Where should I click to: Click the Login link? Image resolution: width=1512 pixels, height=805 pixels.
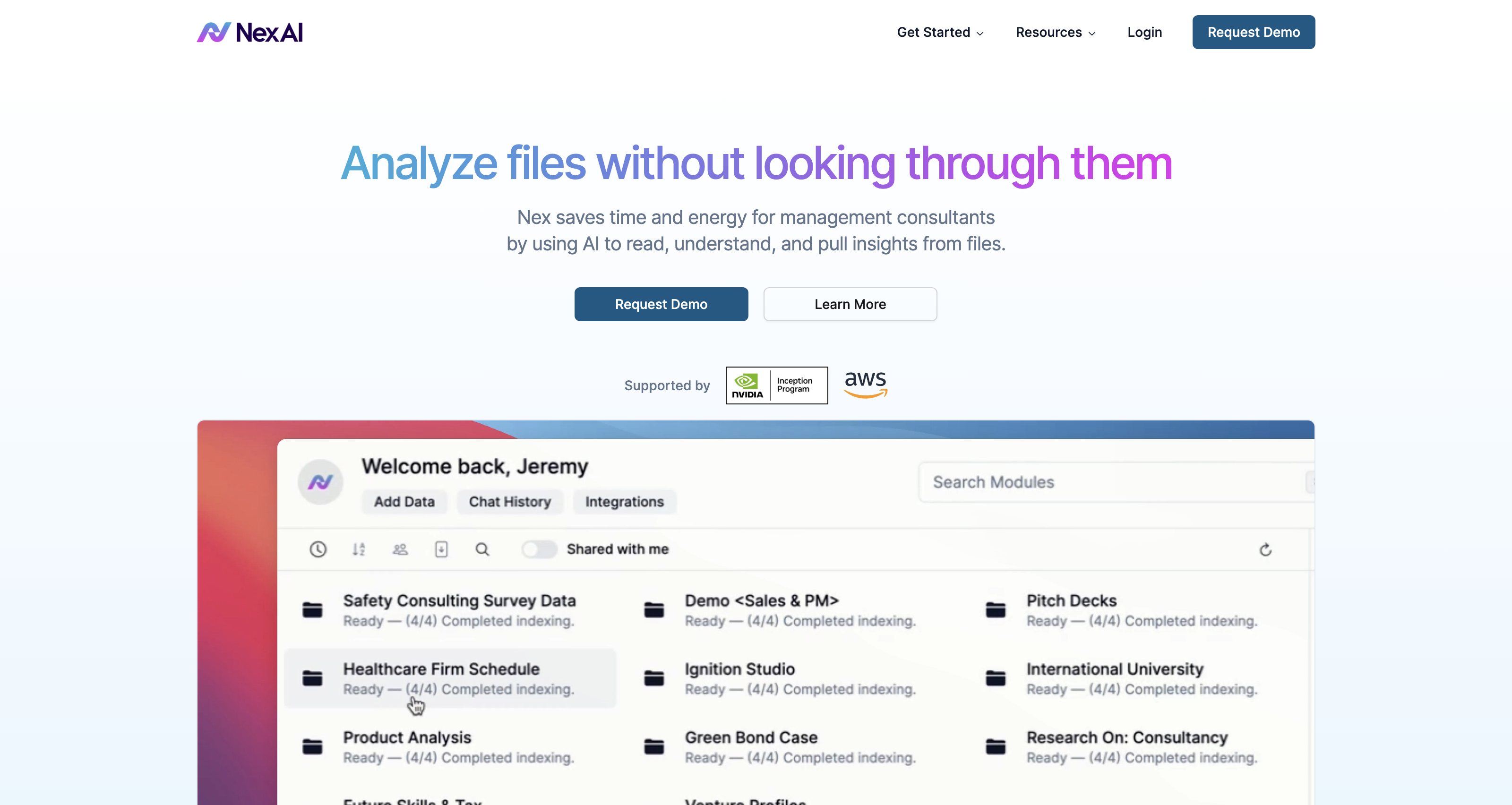1144,32
